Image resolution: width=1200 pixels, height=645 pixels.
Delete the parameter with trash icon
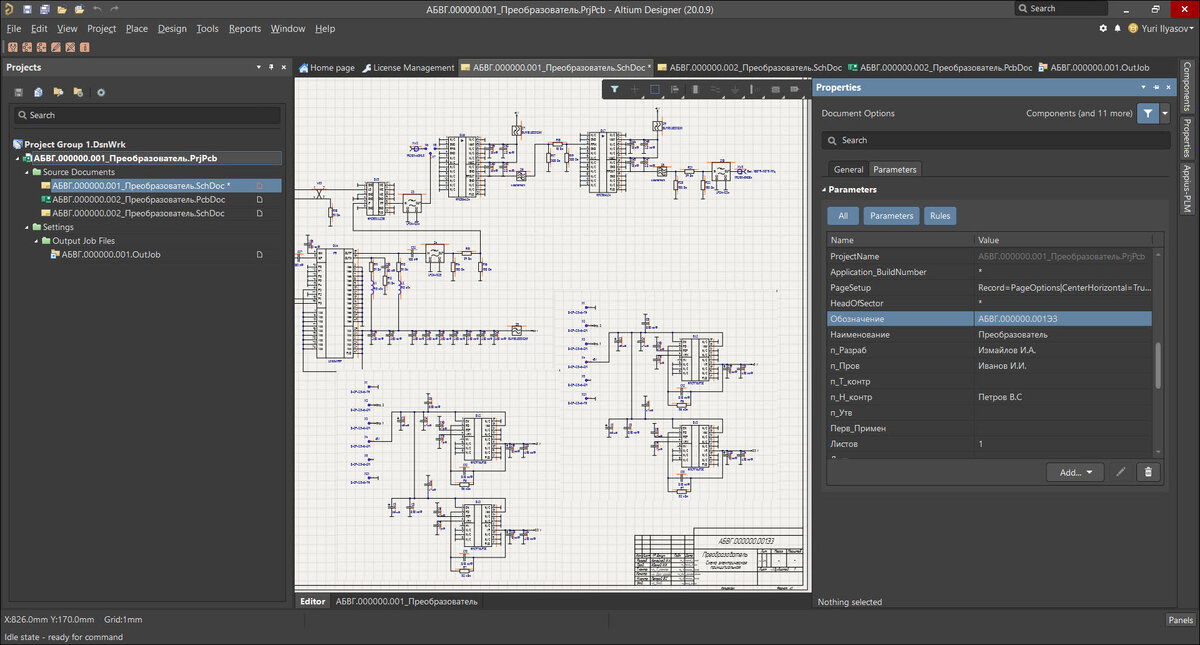point(1148,472)
